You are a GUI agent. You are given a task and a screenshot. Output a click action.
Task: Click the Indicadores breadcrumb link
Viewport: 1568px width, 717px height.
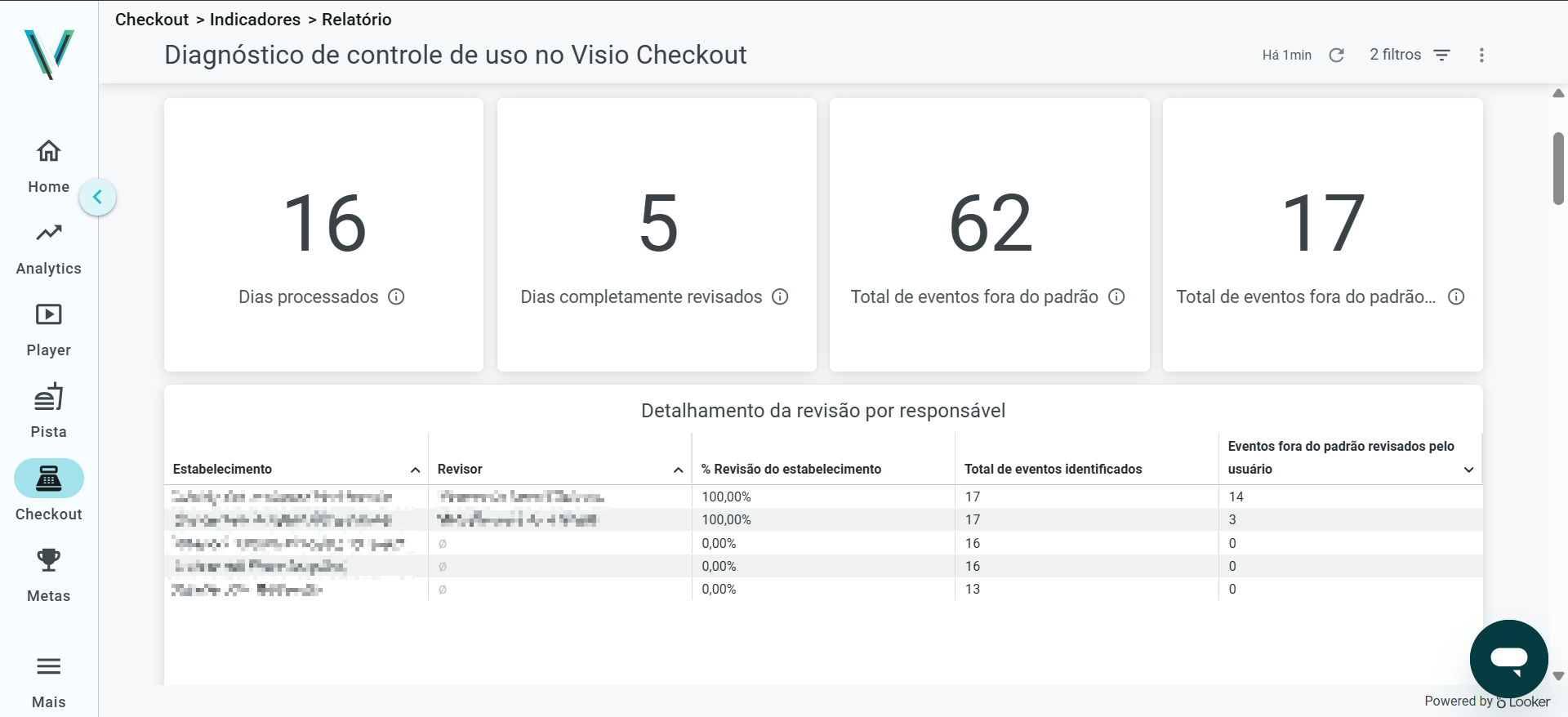tap(255, 20)
